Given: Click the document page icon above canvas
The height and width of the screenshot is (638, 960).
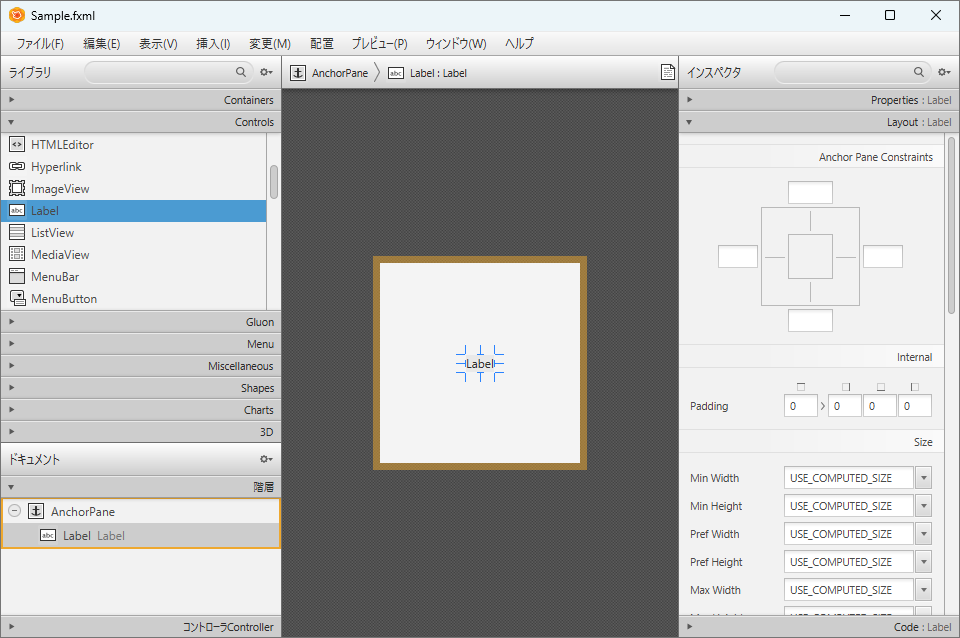Looking at the screenshot, I should pyautogui.click(x=668, y=72).
